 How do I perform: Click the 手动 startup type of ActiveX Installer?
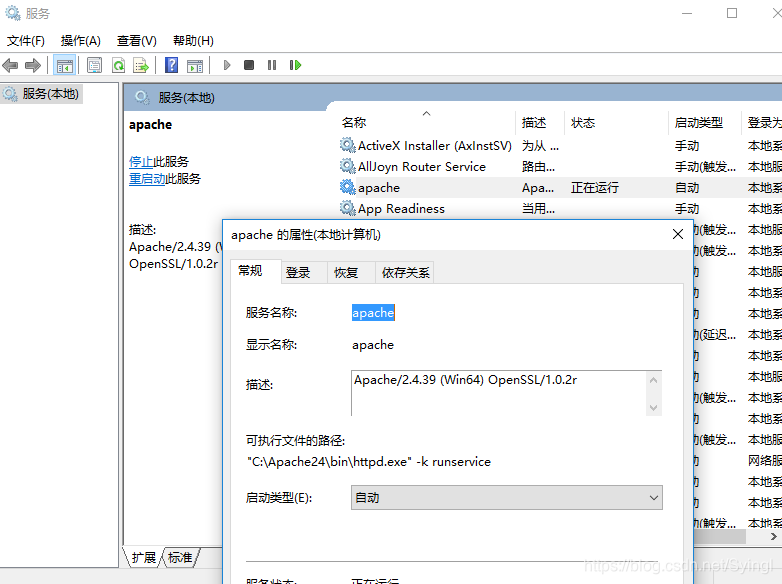[x=687, y=146]
